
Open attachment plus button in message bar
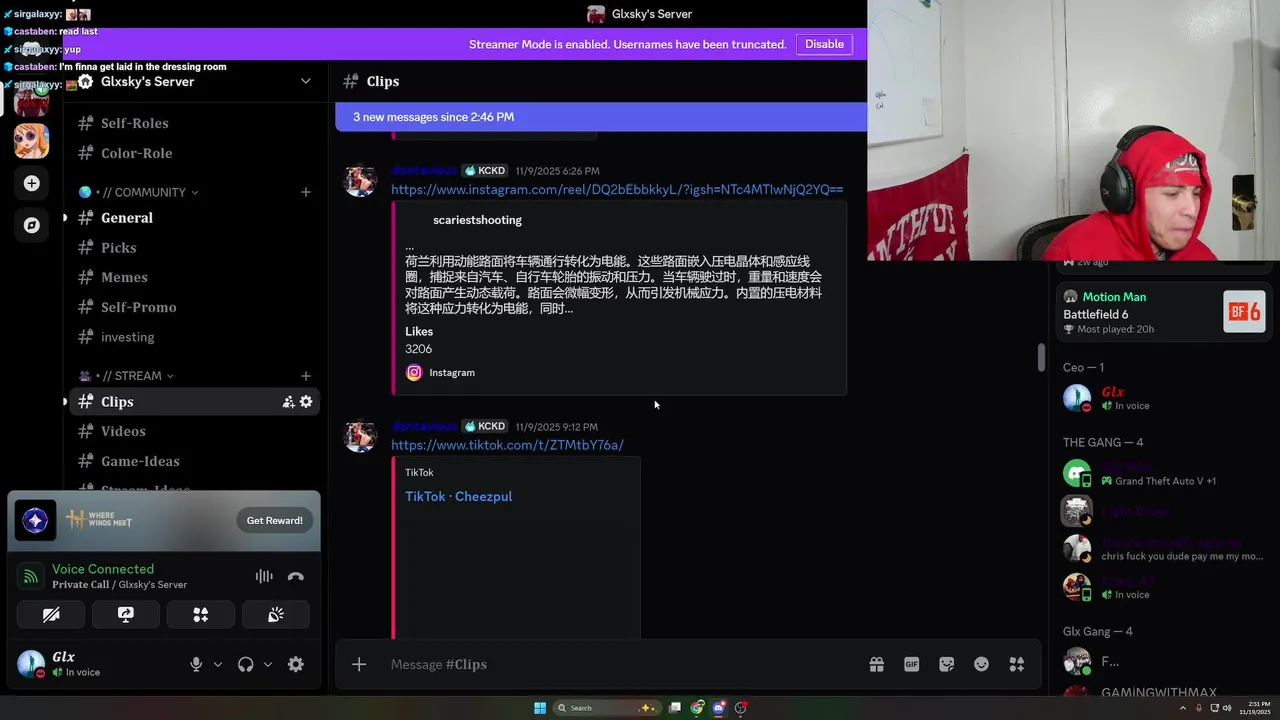point(359,664)
